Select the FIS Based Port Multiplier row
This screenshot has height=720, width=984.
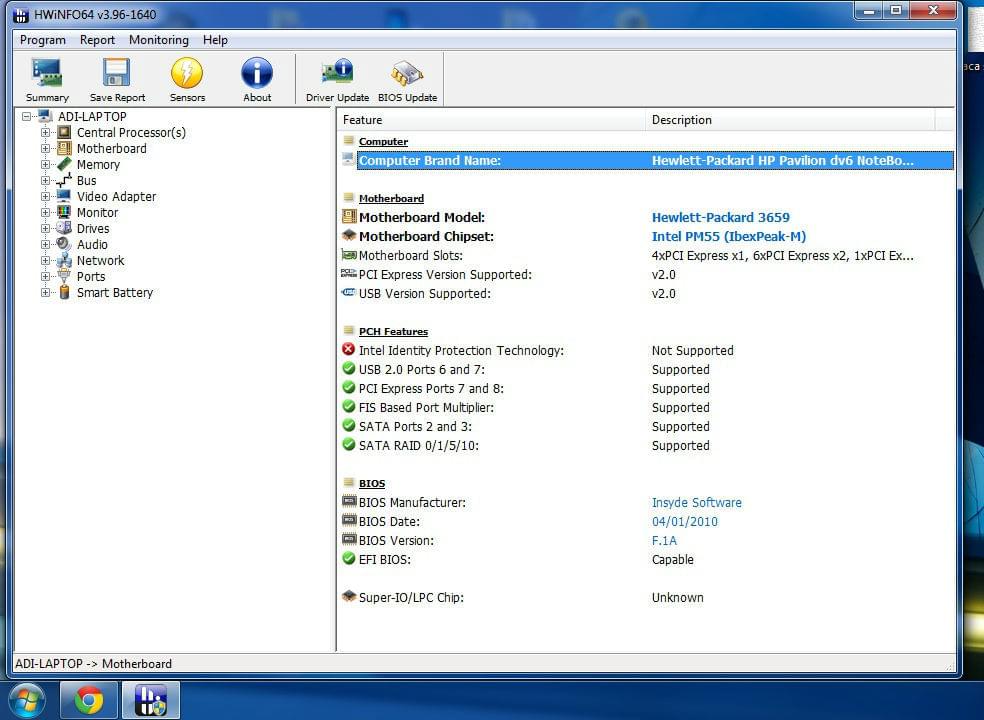[x=648, y=407]
